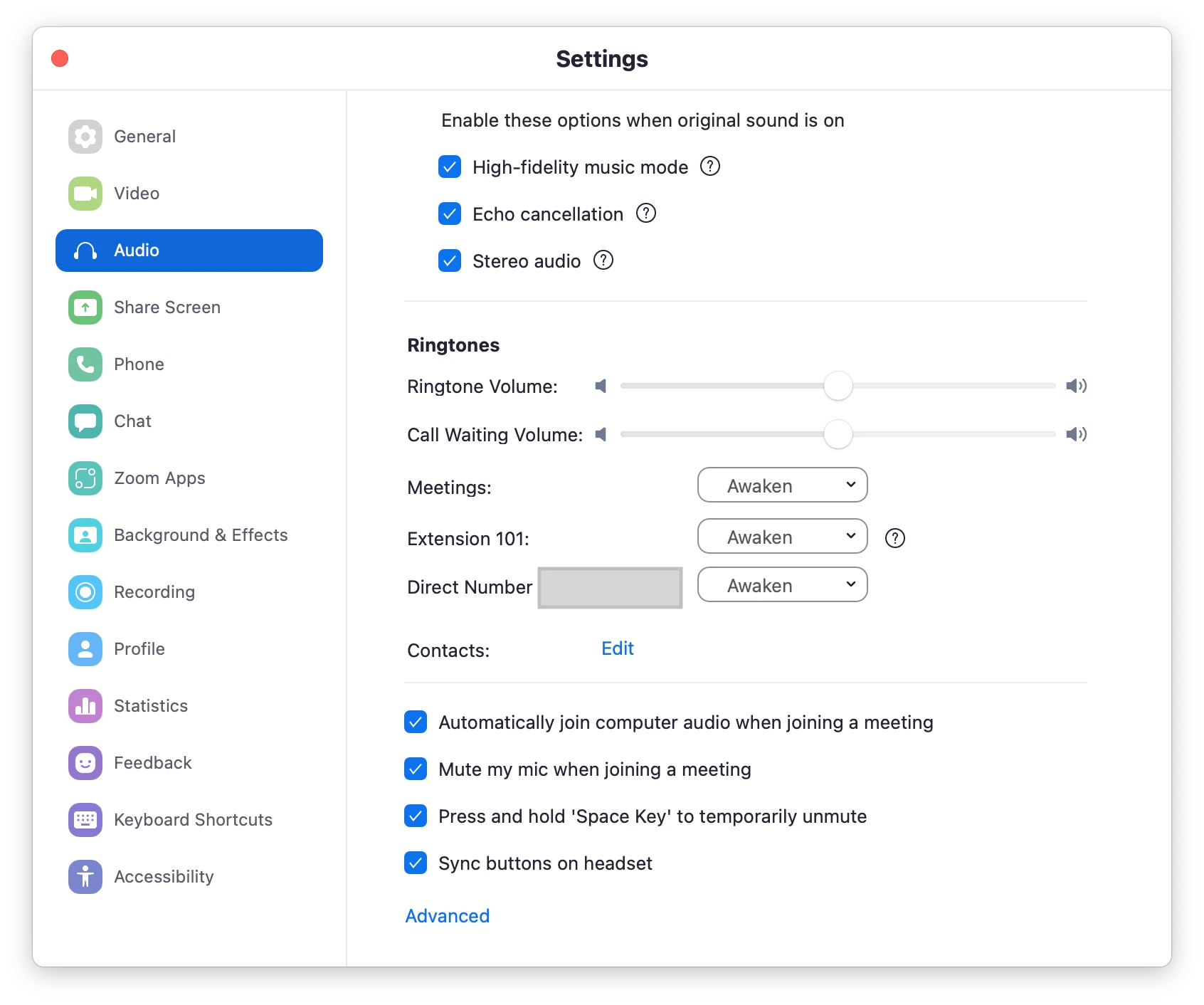Click the Zoom Apps icon
Viewport: 1204px width, 1005px height.
[85, 478]
